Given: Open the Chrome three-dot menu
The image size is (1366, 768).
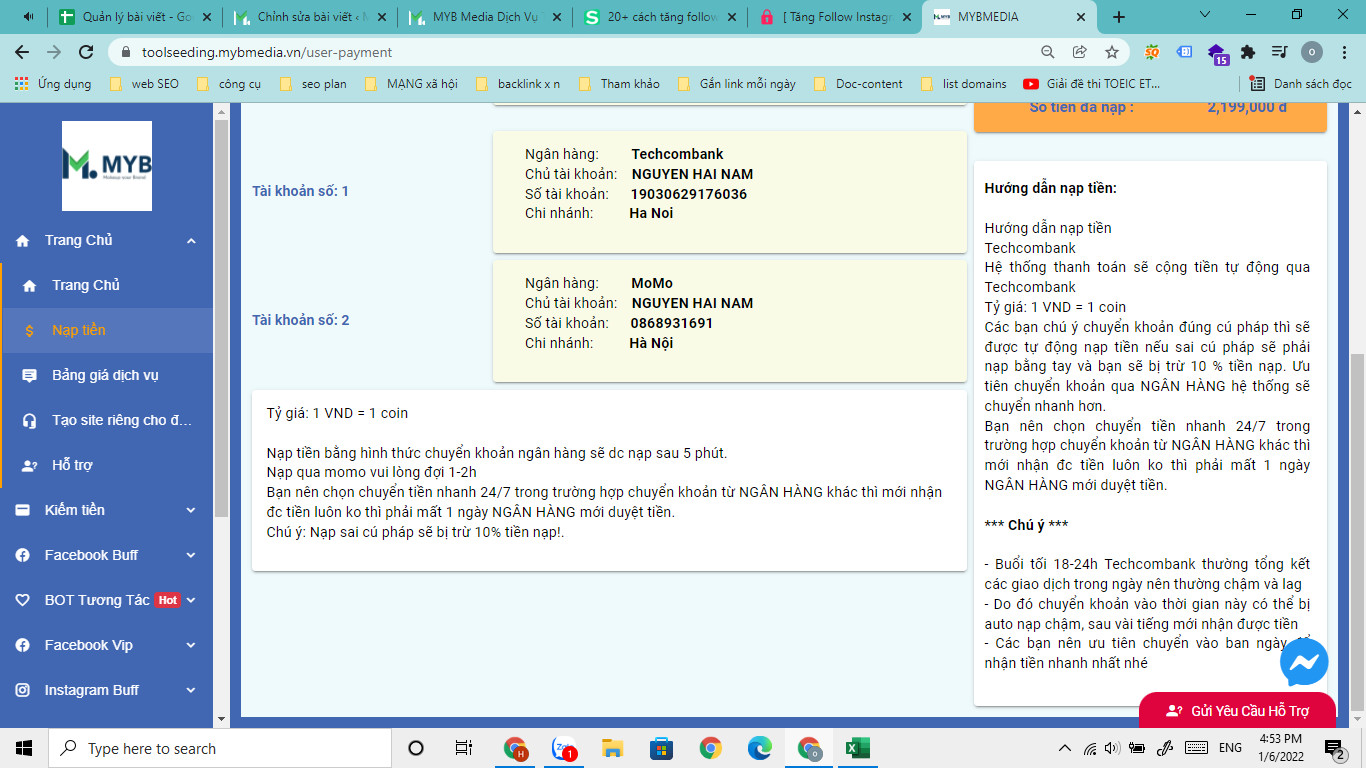Looking at the screenshot, I should coord(1344,52).
